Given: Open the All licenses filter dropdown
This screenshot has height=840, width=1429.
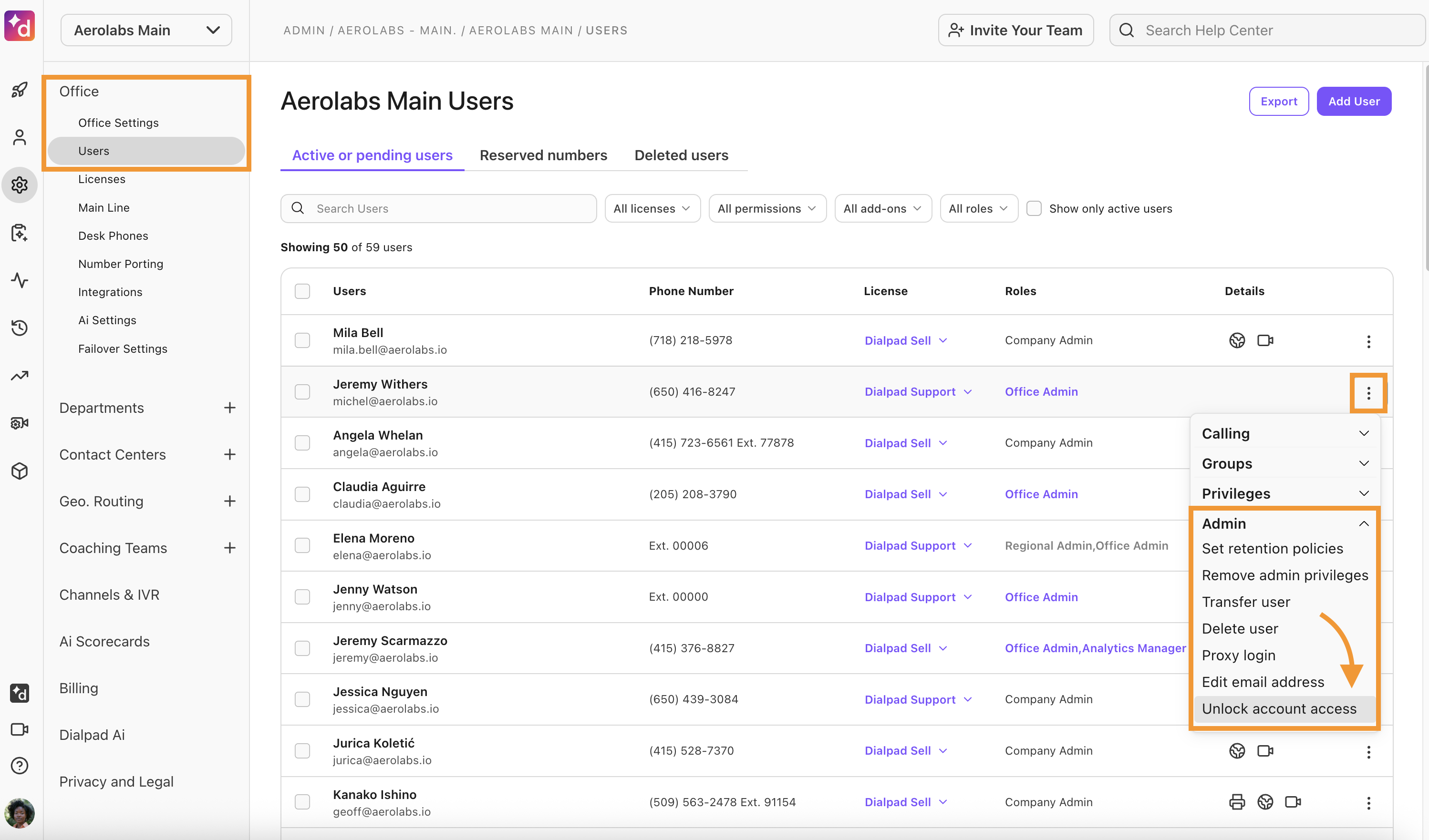Looking at the screenshot, I should 652,209.
